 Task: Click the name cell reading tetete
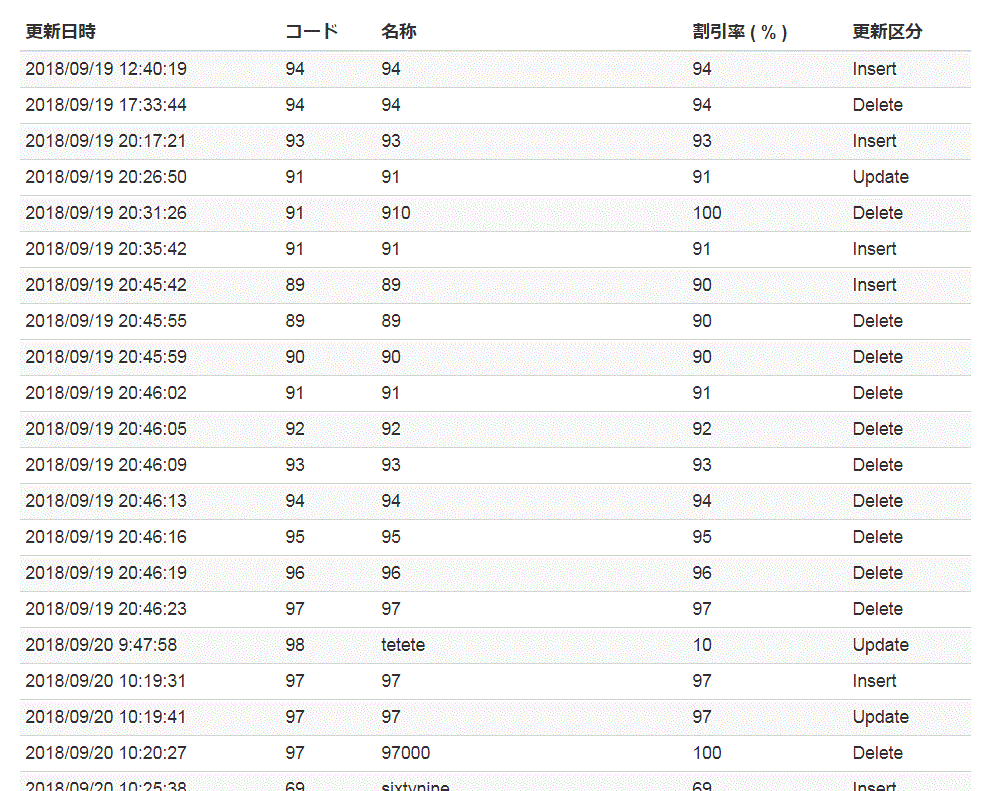403,645
